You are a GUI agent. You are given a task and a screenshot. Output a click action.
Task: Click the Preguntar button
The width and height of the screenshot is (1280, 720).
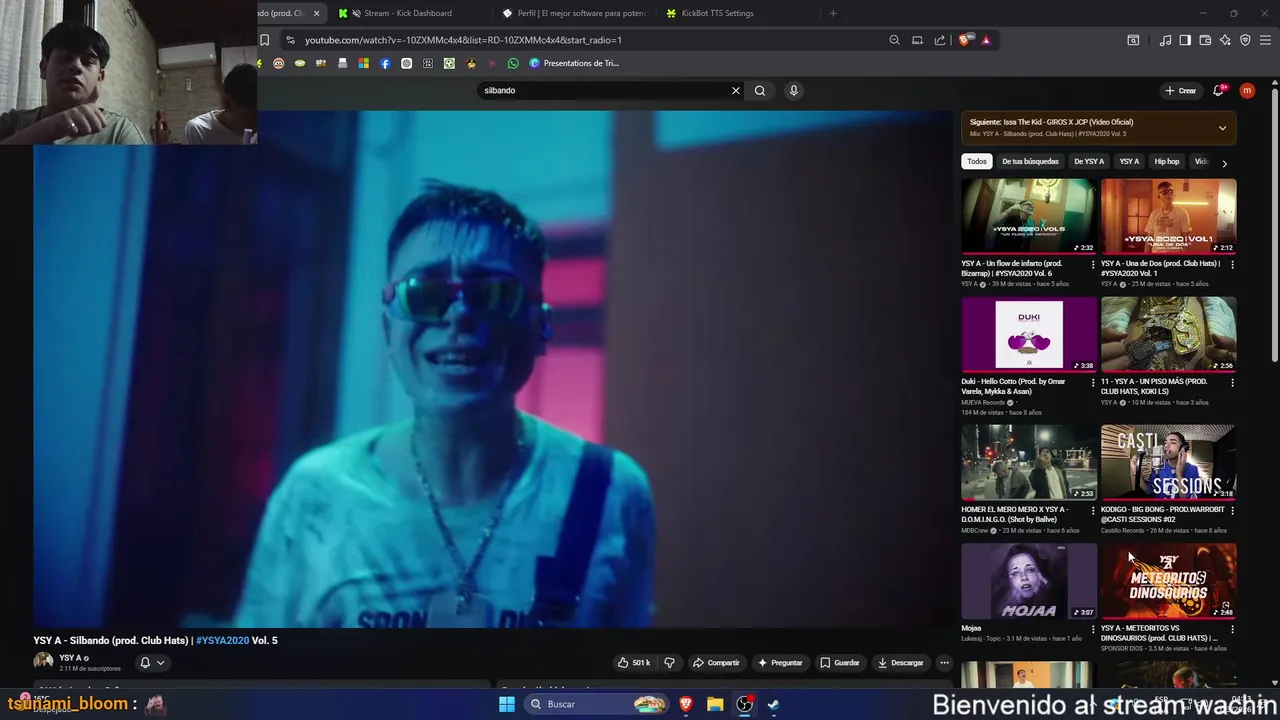point(780,662)
